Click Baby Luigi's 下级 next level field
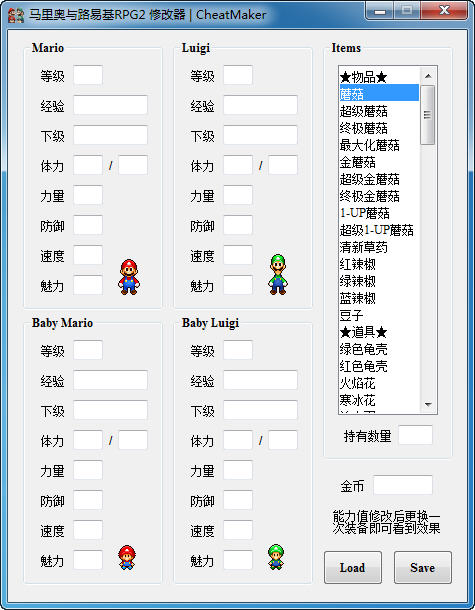Viewport: 475px width, 610px height. pyautogui.click(x=260, y=410)
